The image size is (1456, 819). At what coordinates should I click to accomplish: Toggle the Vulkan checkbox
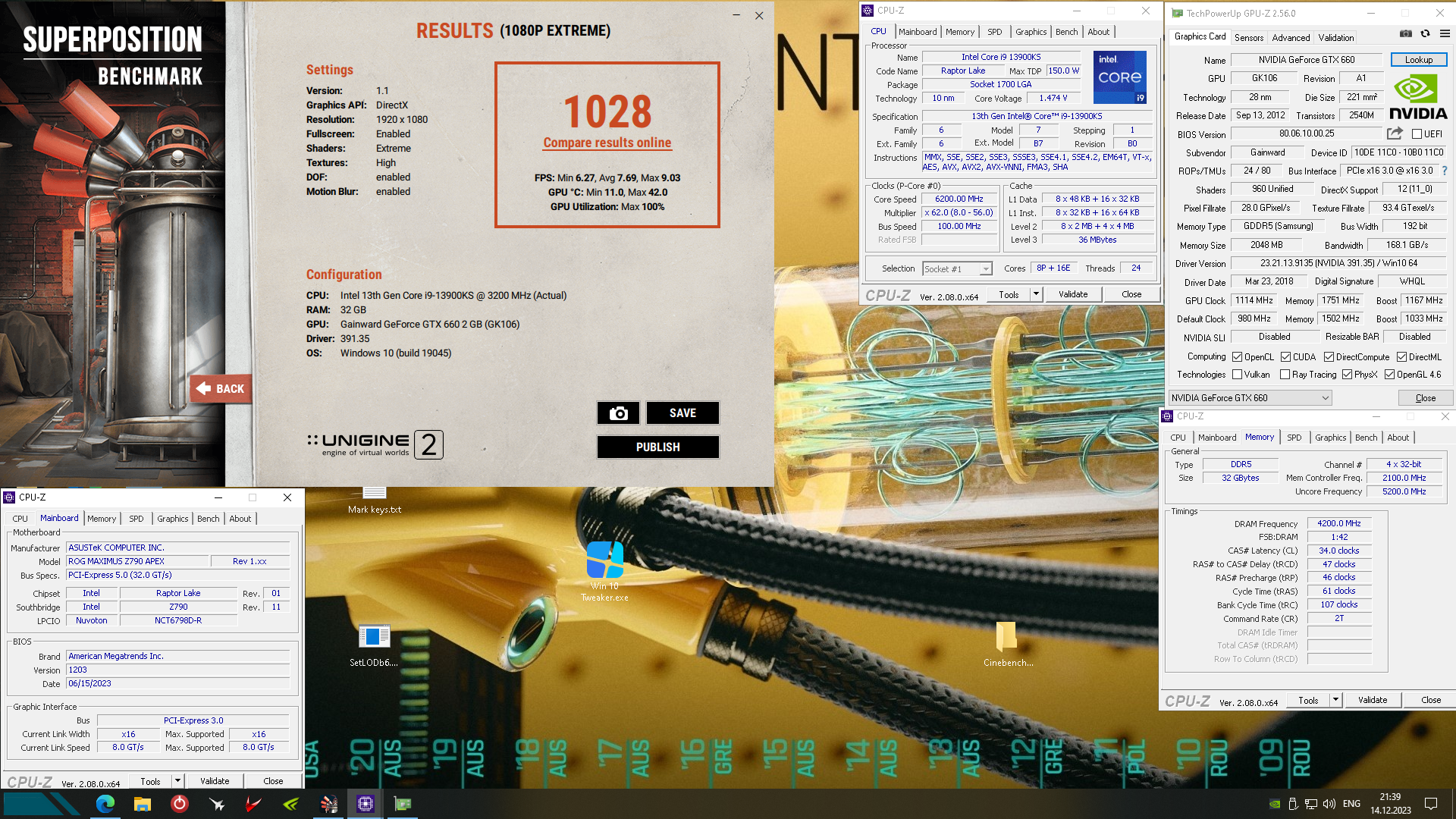click(x=1237, y=375)
